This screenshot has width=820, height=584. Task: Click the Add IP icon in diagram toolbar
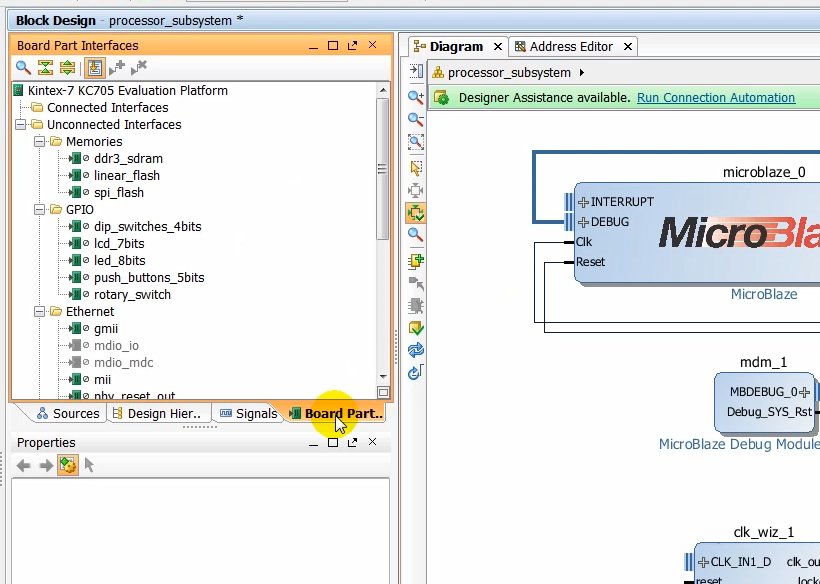[x=416, y=260]
